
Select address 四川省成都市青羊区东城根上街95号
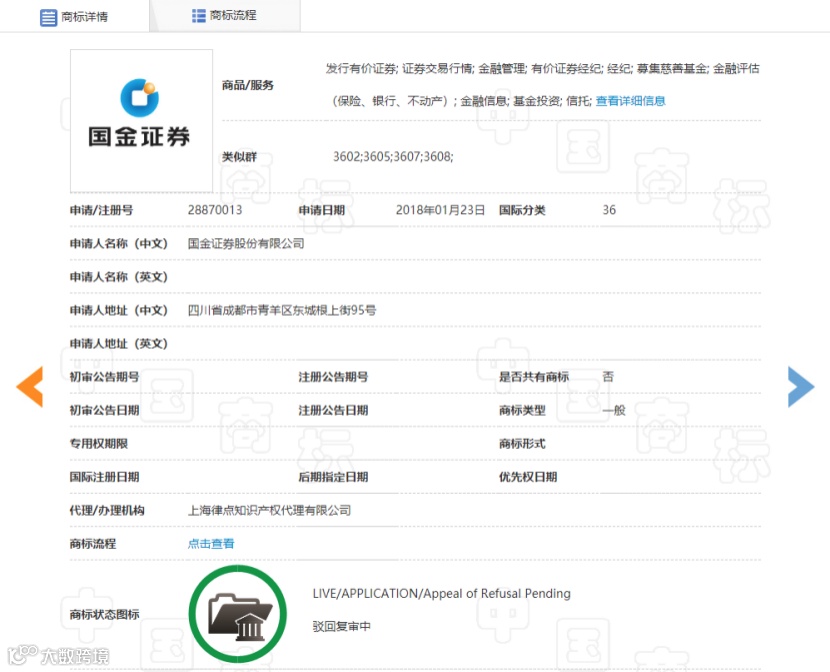[x=282, y=310]
